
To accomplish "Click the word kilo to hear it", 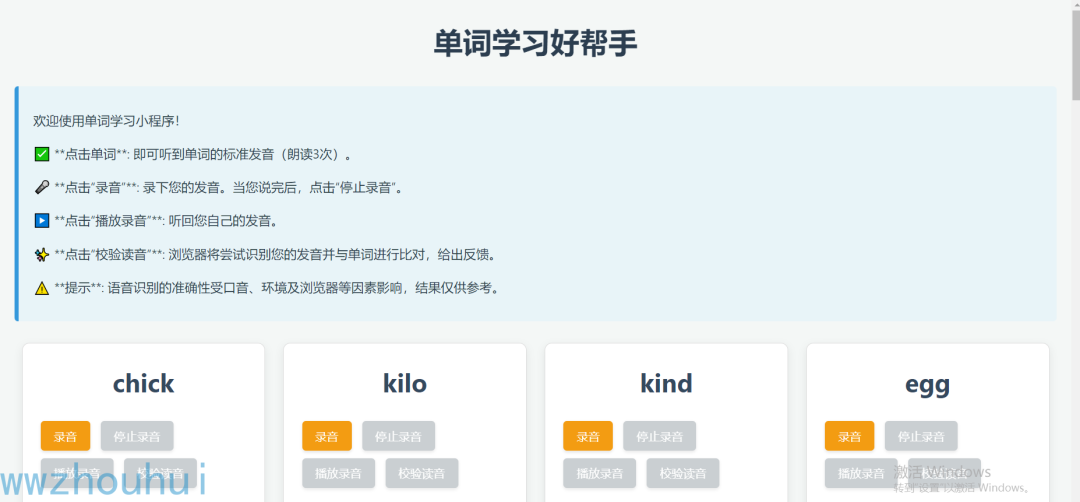I will (404, 384).
